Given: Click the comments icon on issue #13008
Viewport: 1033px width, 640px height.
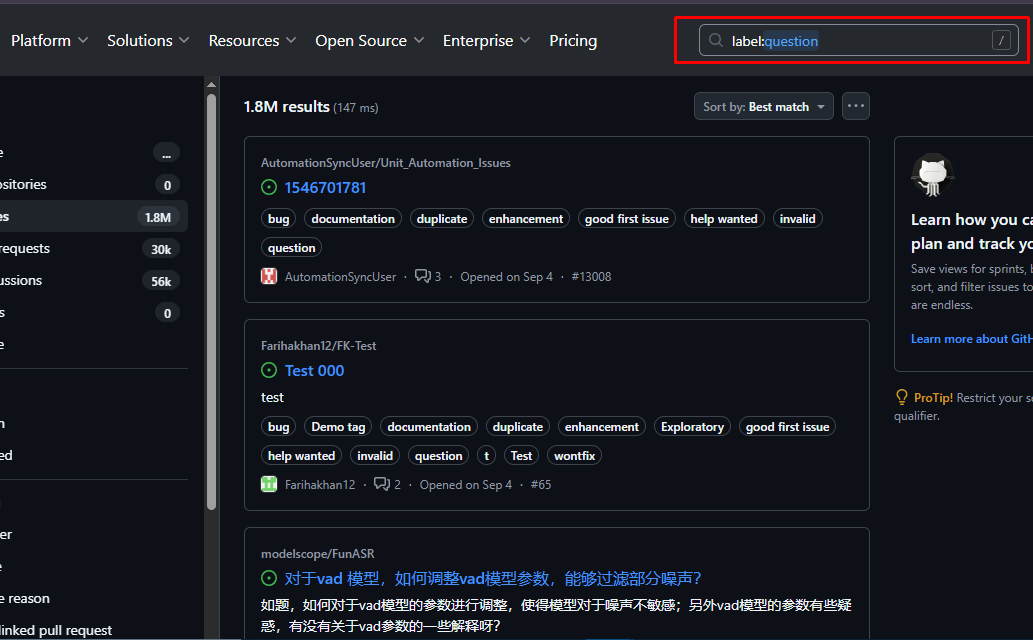Looking at the screenshot, I should [422, 276].
